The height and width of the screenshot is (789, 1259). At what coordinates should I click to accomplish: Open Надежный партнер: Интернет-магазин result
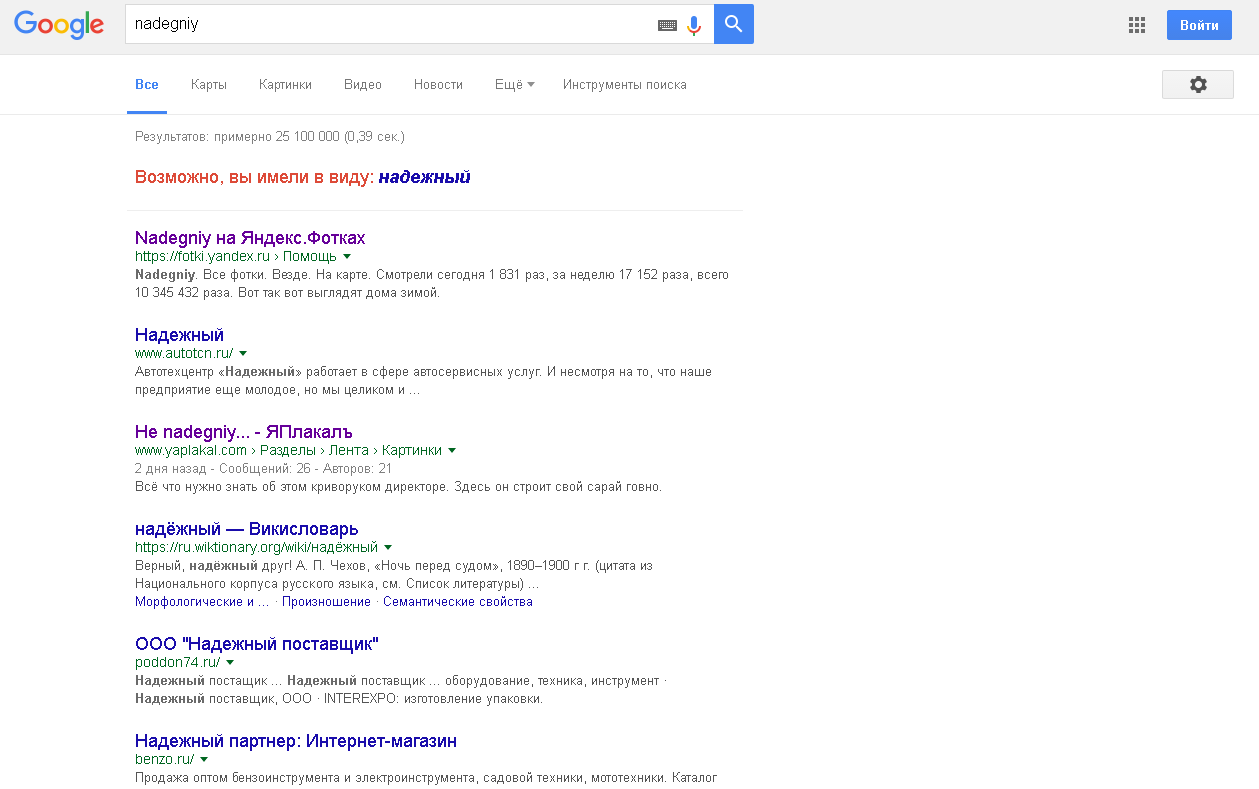tap(296, 741)
